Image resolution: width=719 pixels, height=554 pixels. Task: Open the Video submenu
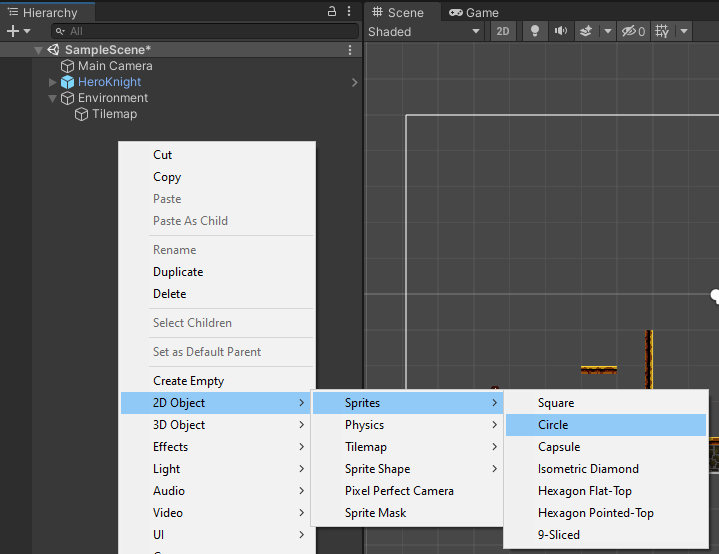(x=218, y=513)
